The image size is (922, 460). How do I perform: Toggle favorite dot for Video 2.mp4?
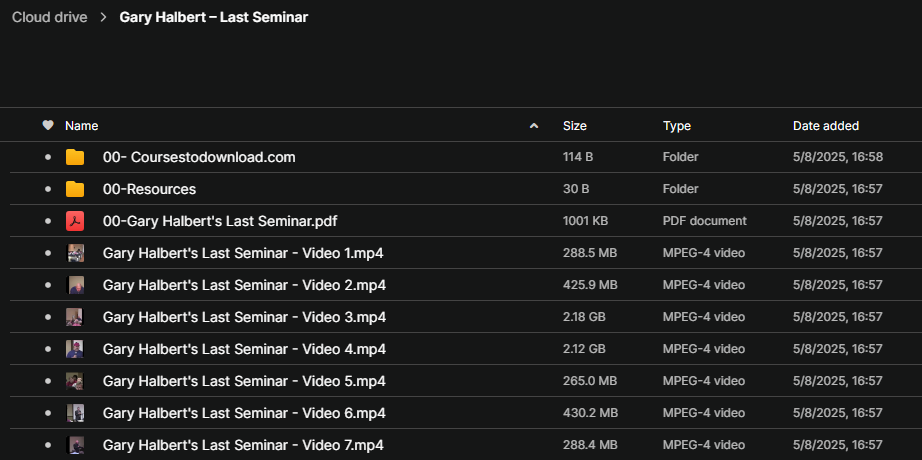(x=47, y=285)
